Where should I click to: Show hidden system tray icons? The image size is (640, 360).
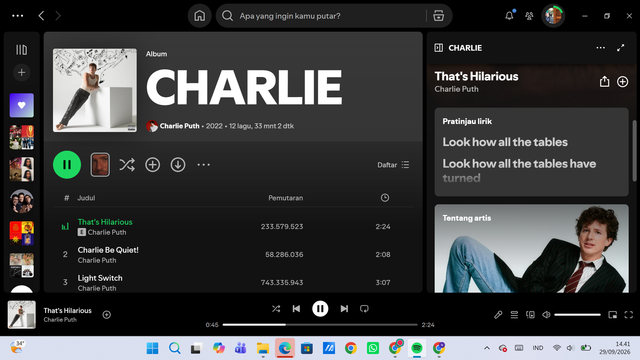point(487,348)
